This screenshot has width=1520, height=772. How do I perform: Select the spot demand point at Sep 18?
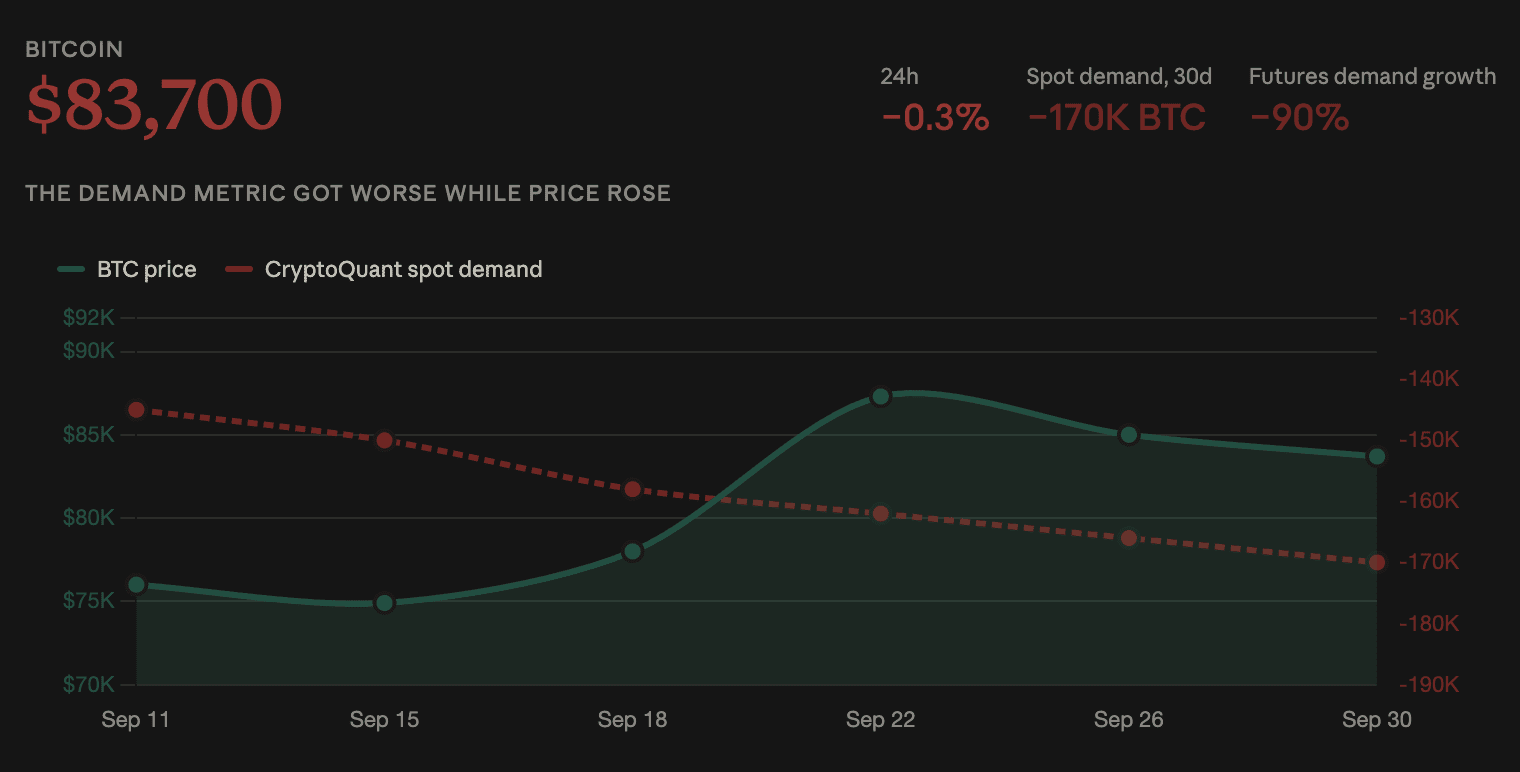(x=632, y=490)
